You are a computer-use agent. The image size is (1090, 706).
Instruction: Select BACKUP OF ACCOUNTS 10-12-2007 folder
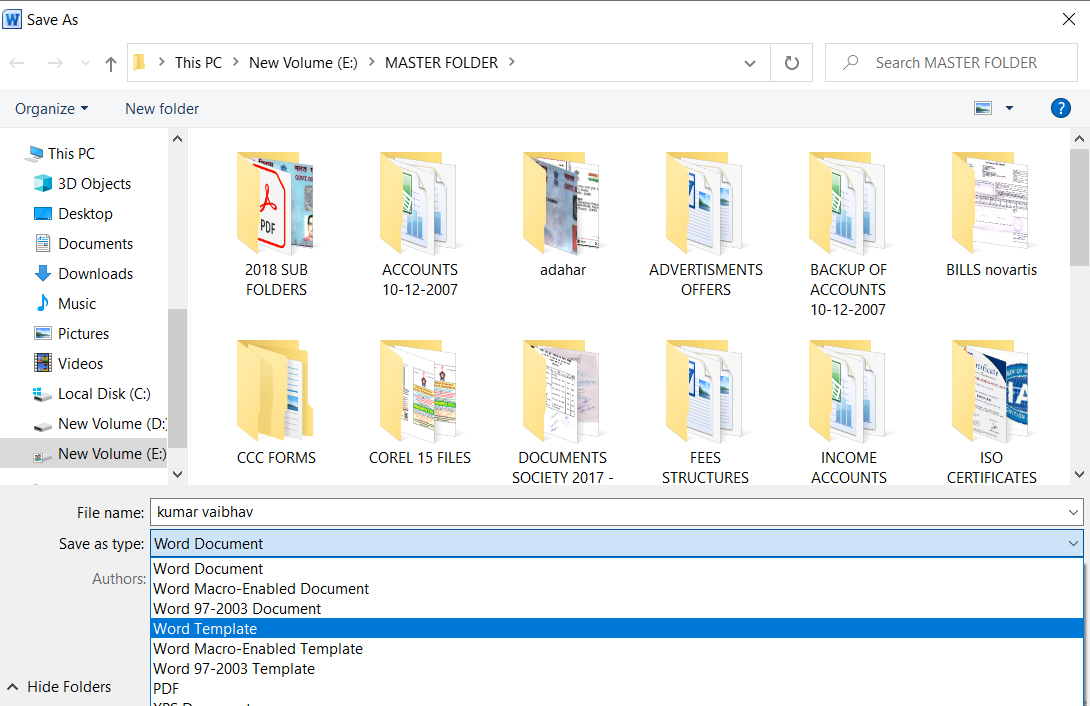click(848, 233)
